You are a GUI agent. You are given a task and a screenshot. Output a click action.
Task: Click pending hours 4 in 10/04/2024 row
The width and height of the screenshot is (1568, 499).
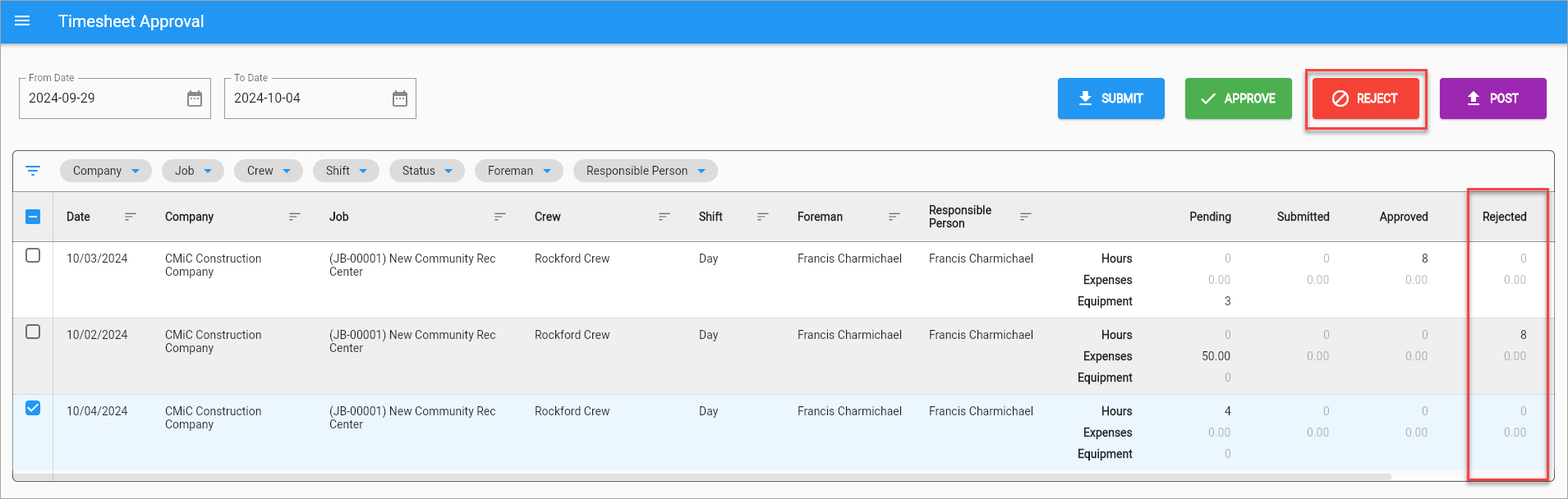point(1228,411)
